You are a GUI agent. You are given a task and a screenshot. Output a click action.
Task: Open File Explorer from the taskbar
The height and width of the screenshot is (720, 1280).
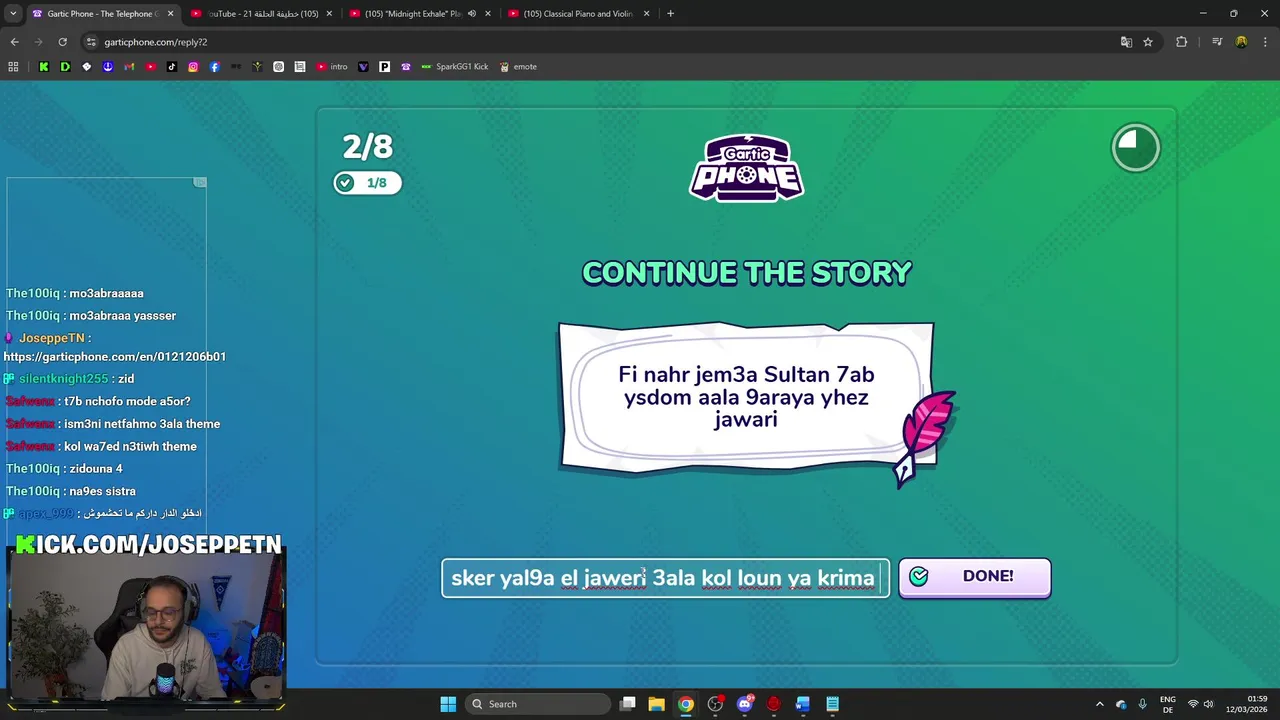point(656,704)
